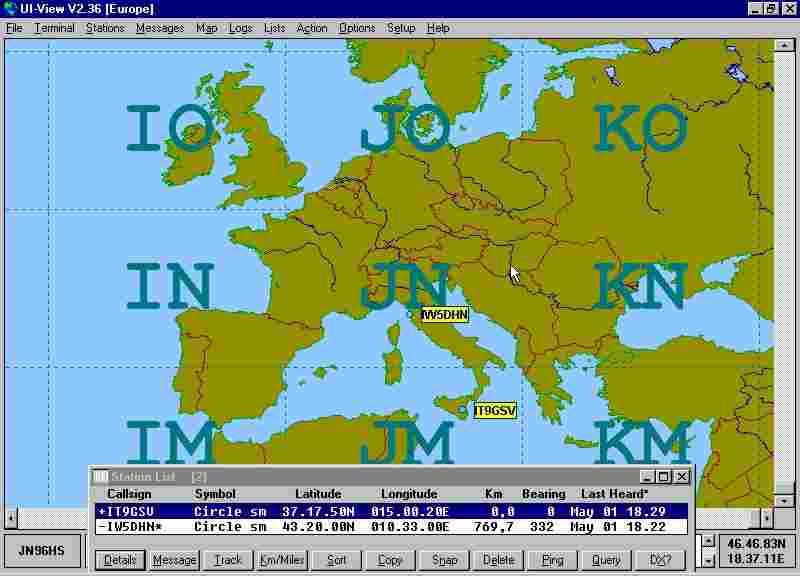
Task: Click the Bearing column header
Action: click(x=543, y=494)
